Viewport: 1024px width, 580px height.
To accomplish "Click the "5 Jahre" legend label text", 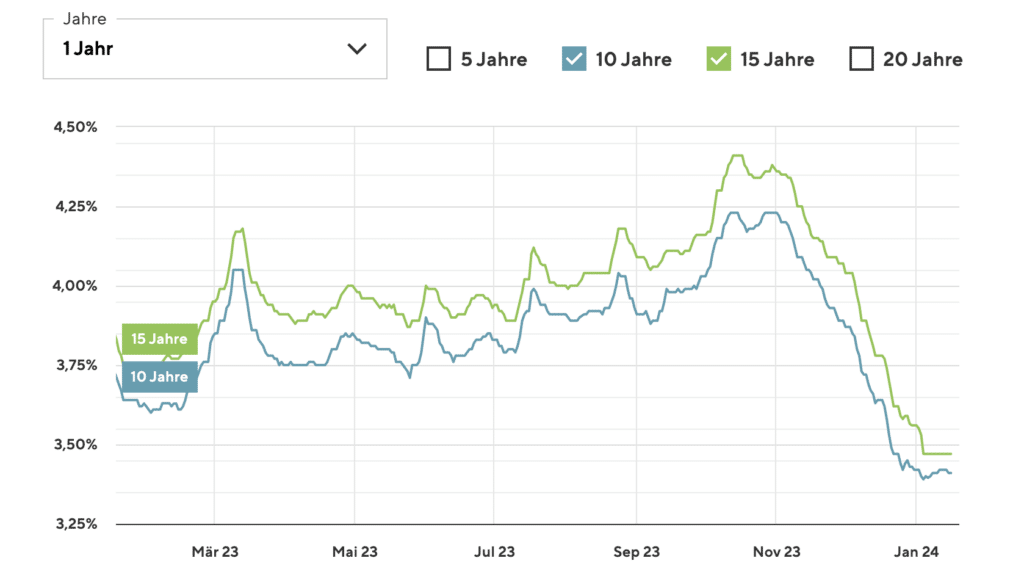I will click(493, 60).
